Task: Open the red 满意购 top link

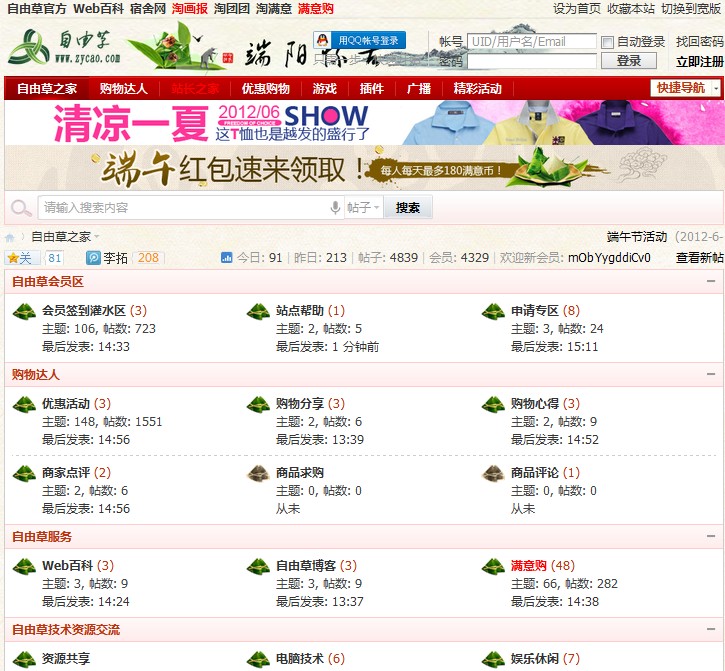Action: 316,8
